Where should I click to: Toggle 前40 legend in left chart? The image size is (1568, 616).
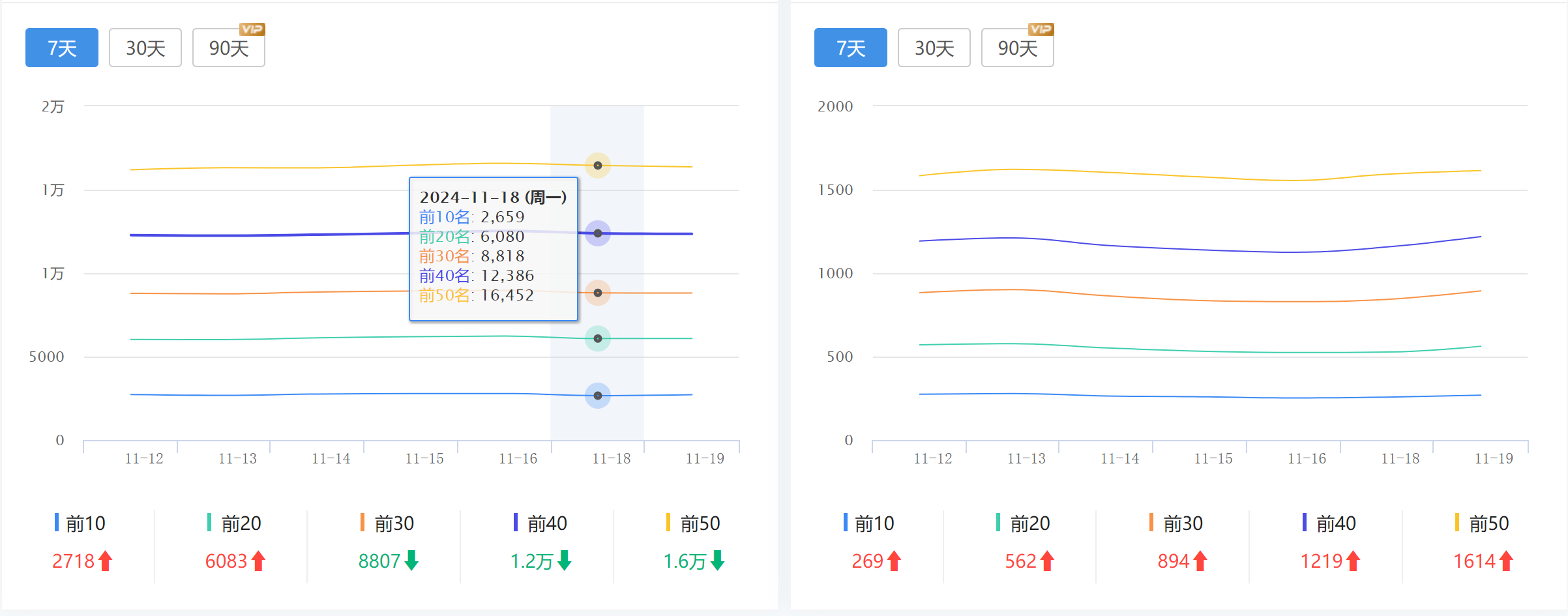(540, 523)
